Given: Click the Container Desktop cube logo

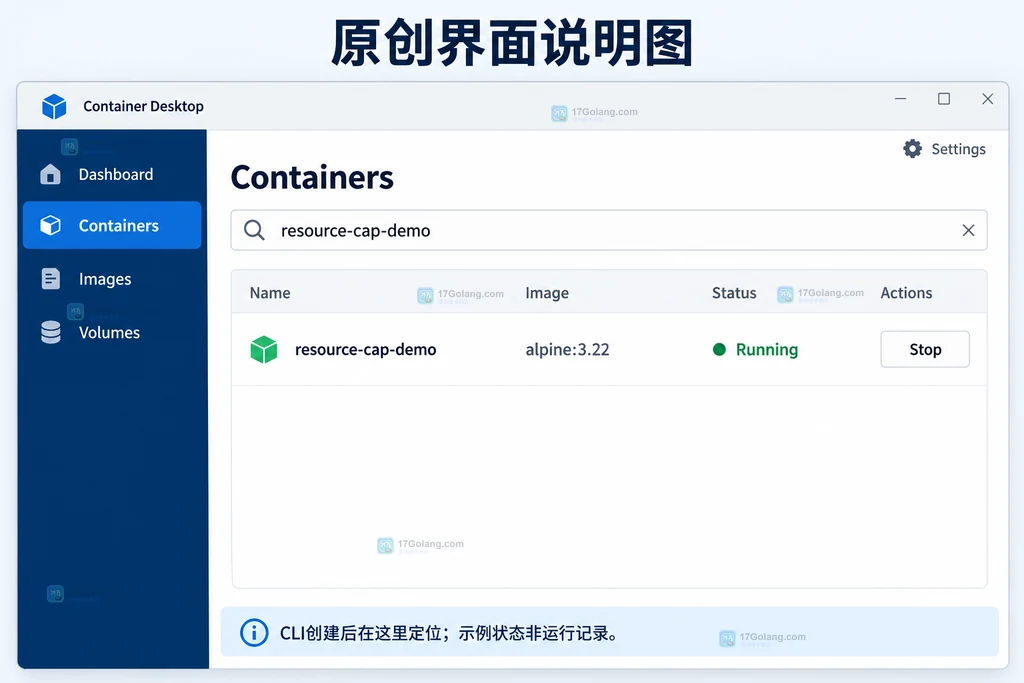Looking at the screenshot, I should click(54, 106).
